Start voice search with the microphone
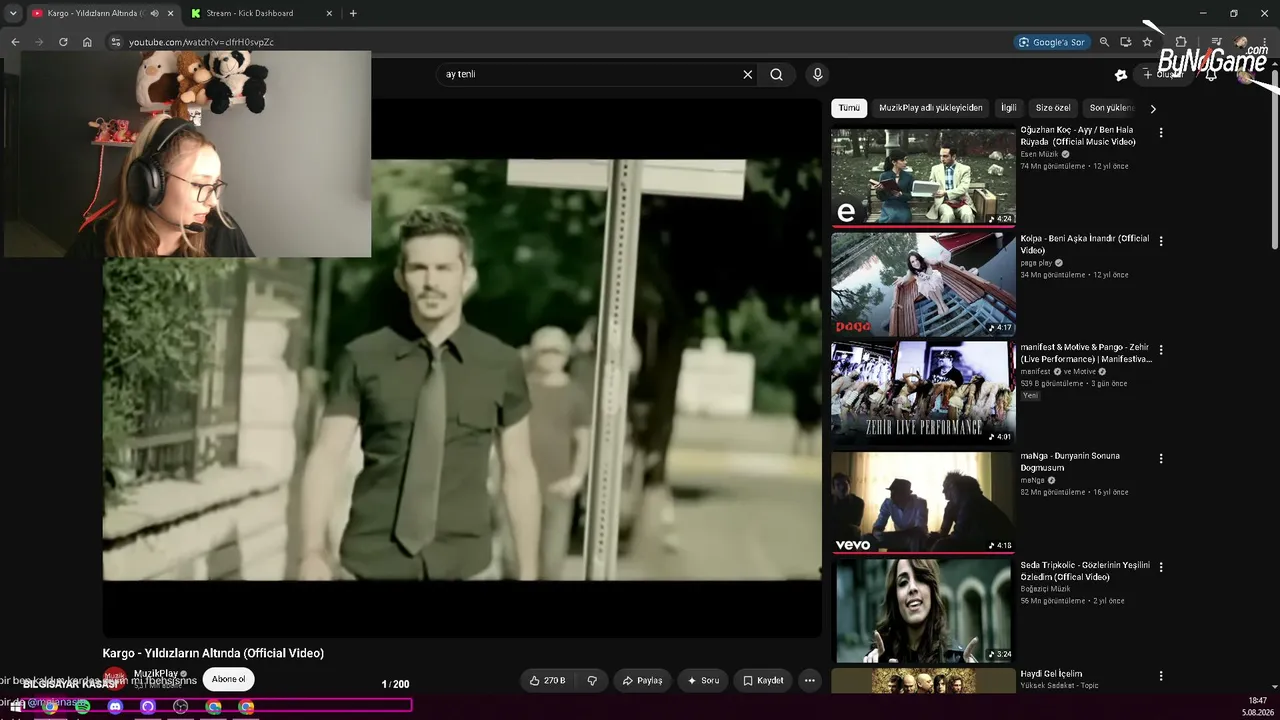Screen dimensions: 1280x720 point(818,74)
